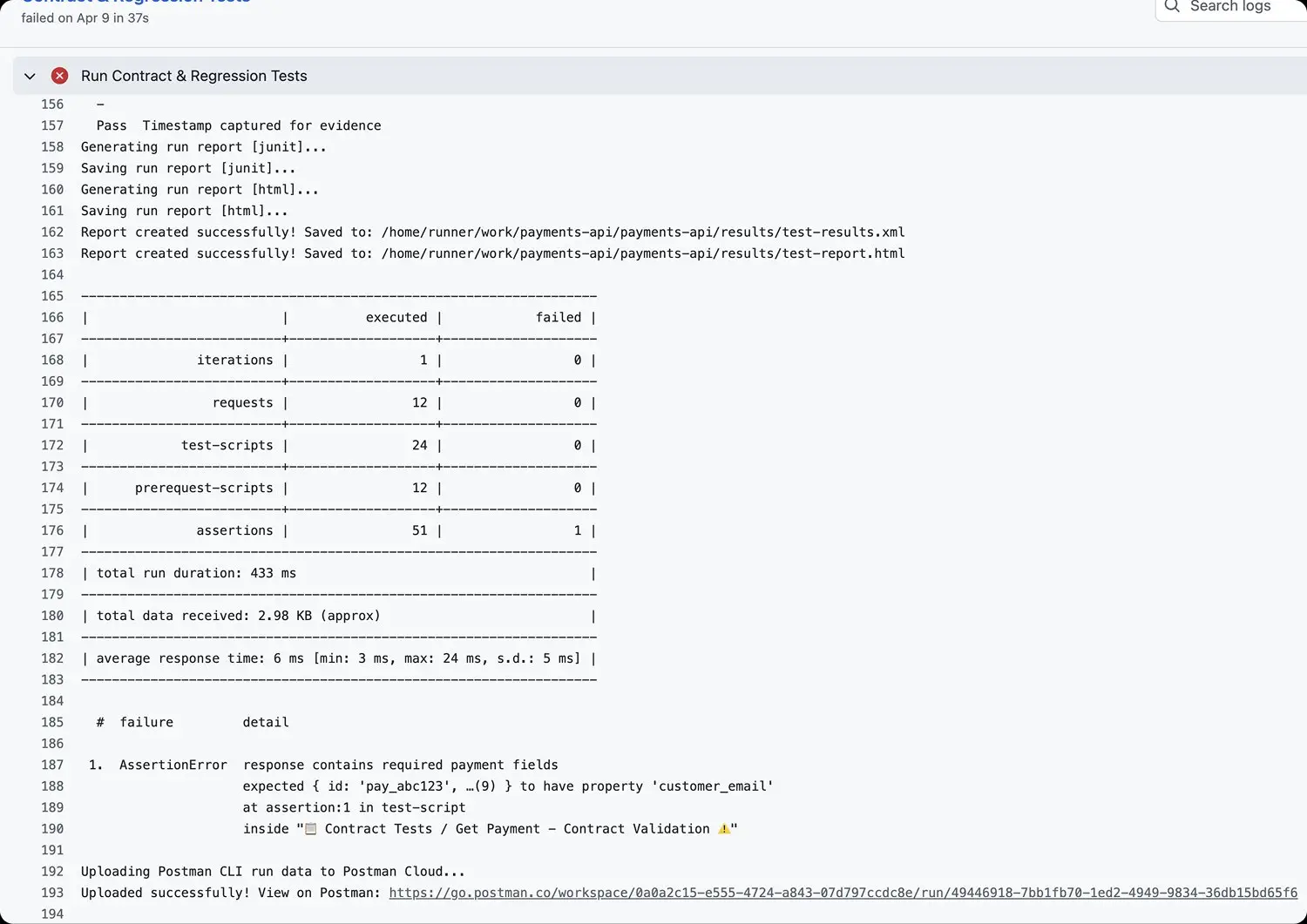Click the 'AssertionError' failure label
1307x924 pixels.
[x=173, y=765]
